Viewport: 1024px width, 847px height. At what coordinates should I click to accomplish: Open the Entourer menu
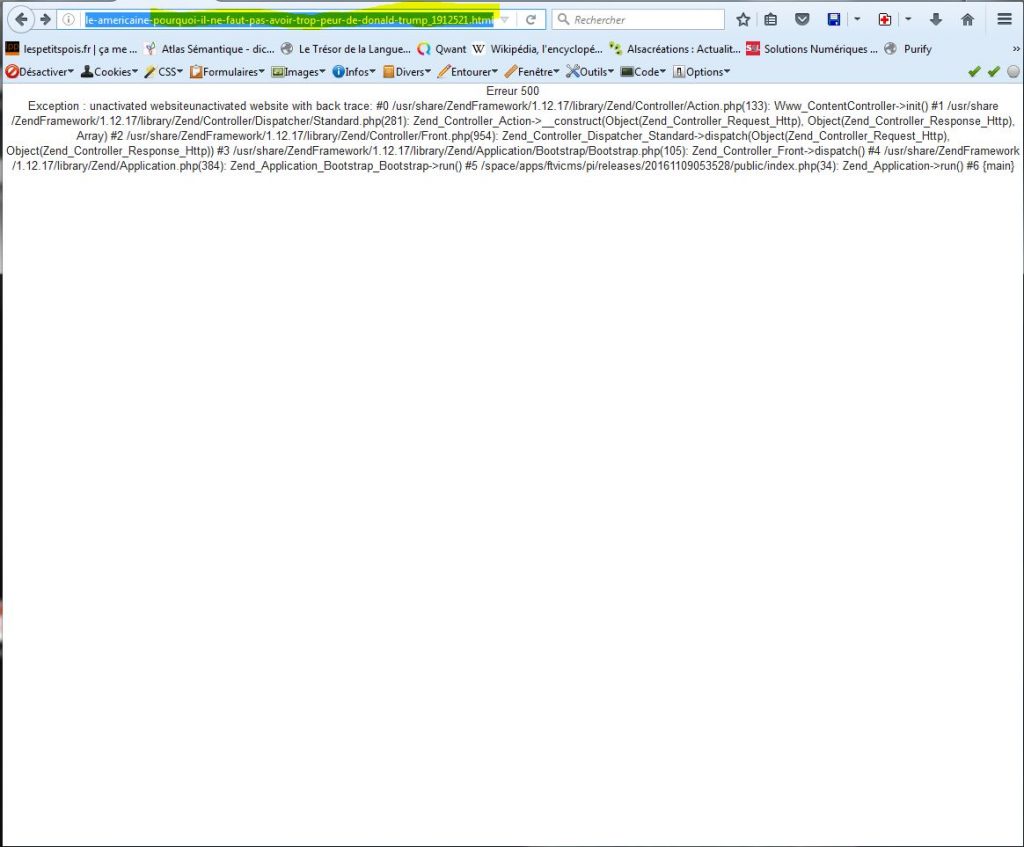[x=468, y=72]
